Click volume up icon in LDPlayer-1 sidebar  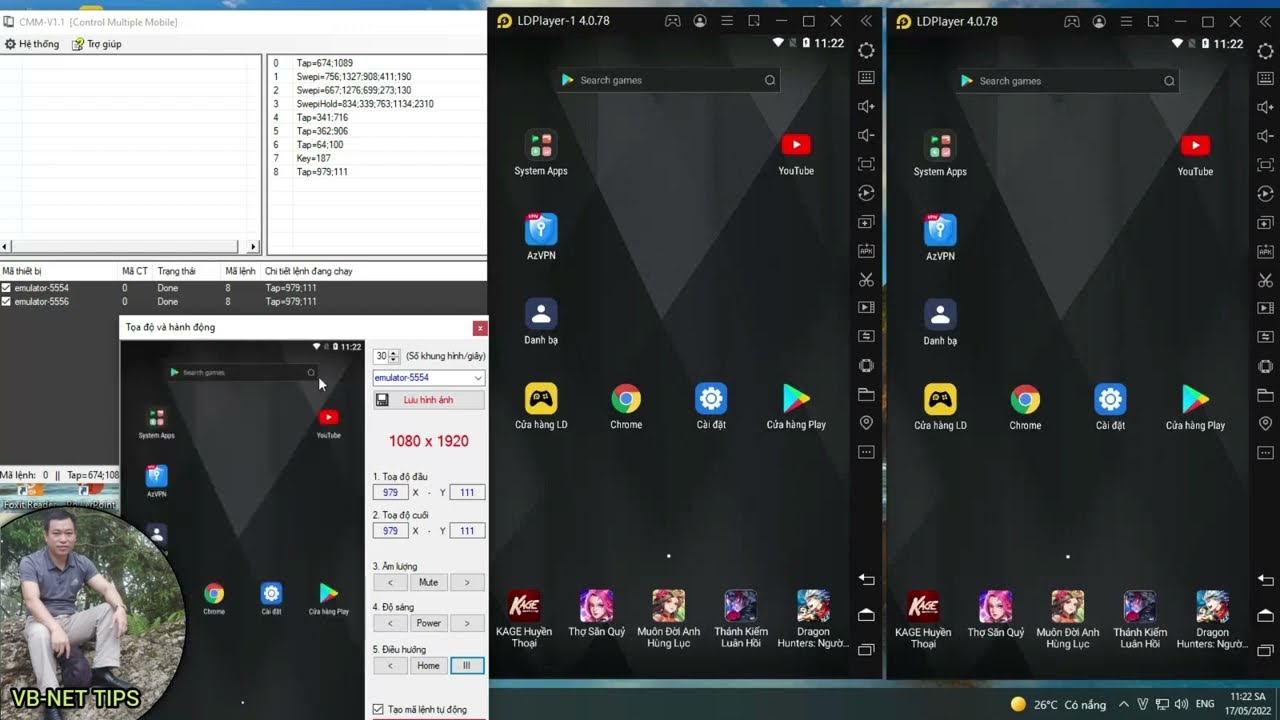click(x=866, y=106)
